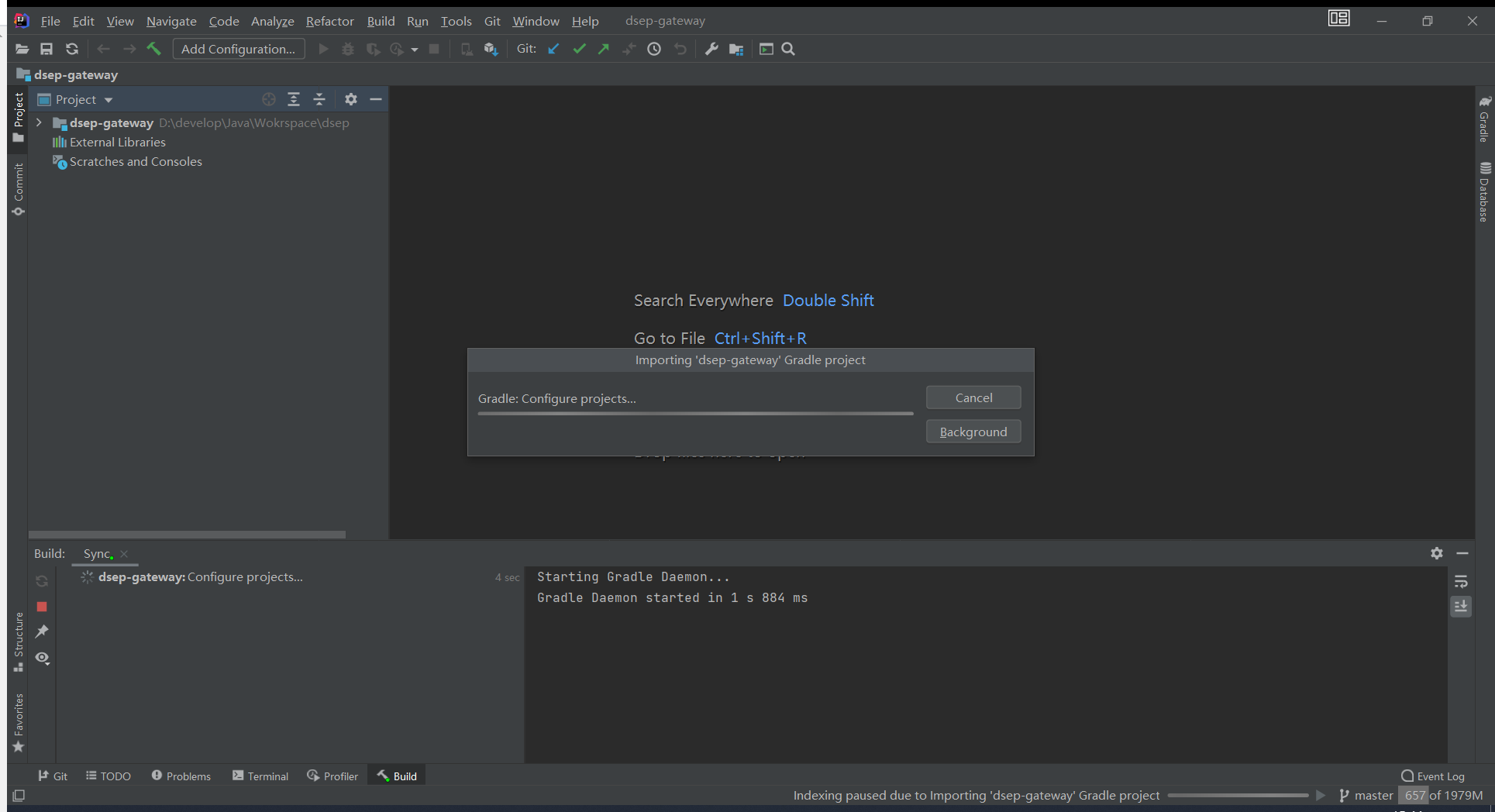
Task: Open the Database side tool window
Action: click(1484, 192)
